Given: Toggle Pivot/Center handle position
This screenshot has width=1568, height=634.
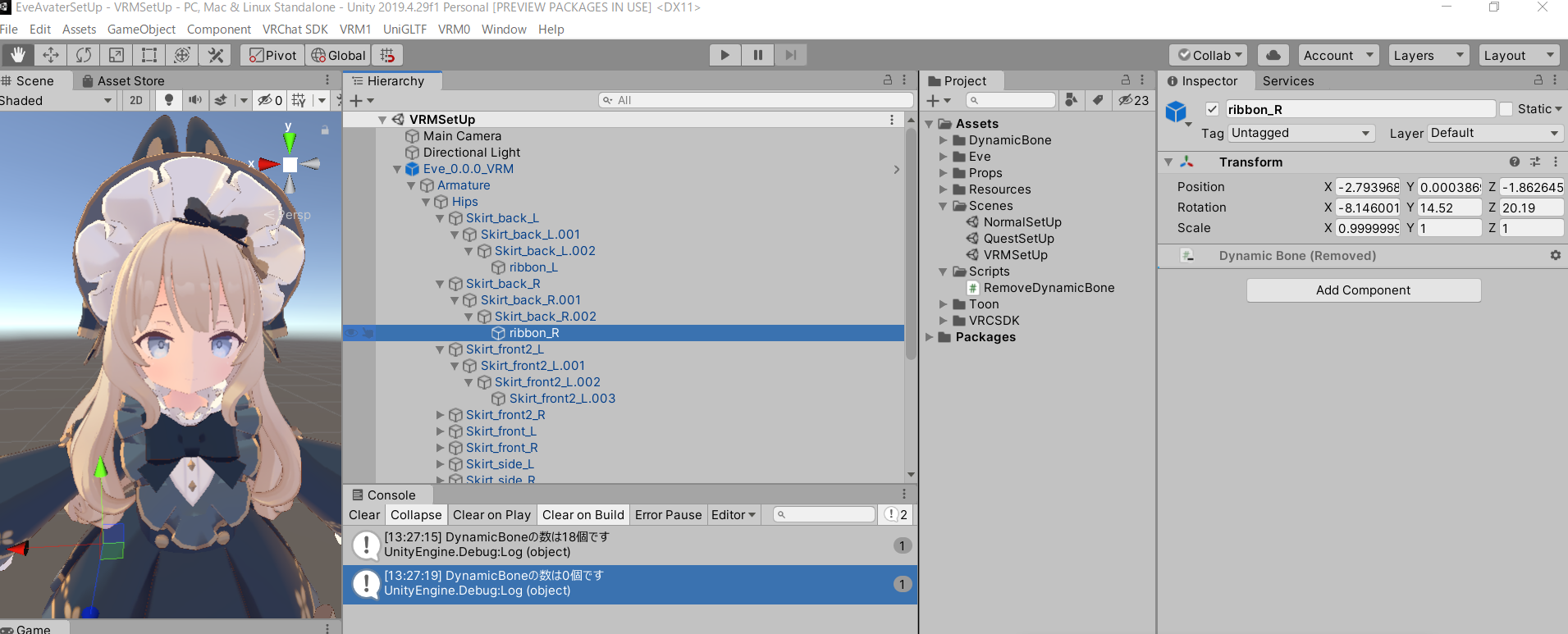Looking at the screenshot, I should [x=272, y=55].
